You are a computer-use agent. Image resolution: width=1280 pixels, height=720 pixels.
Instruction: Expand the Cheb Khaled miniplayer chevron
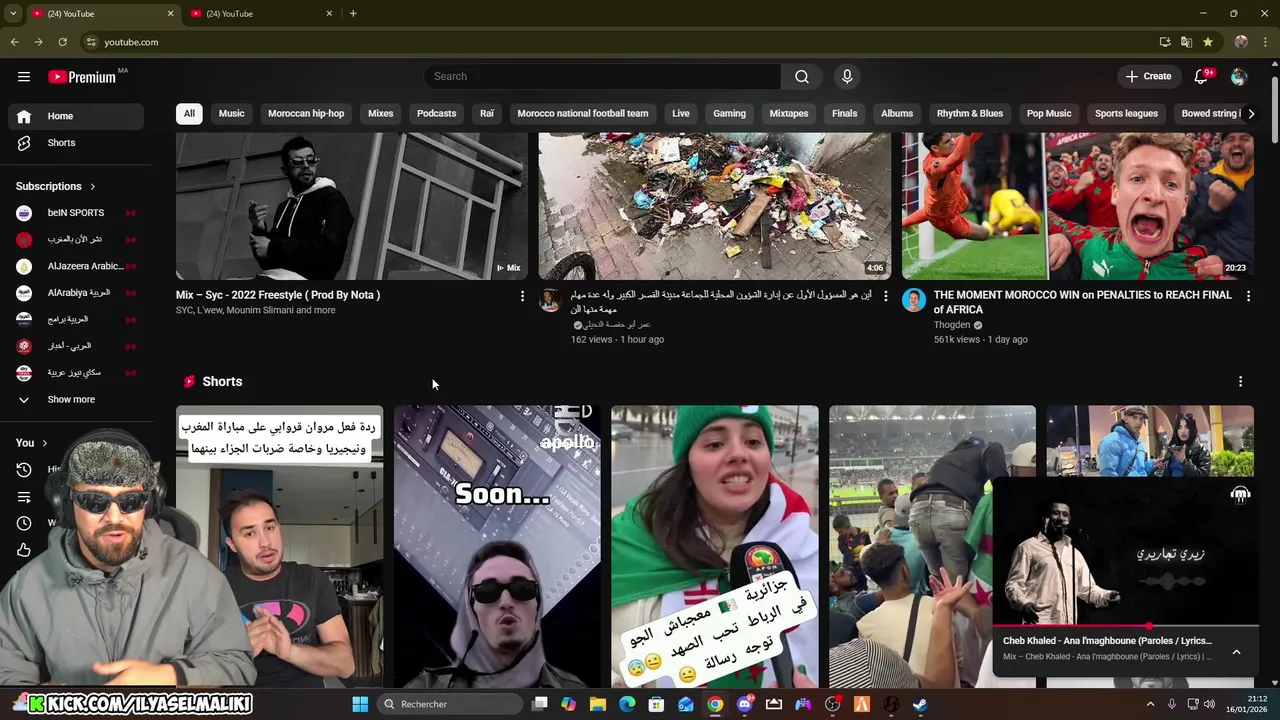coord(1236,652)
